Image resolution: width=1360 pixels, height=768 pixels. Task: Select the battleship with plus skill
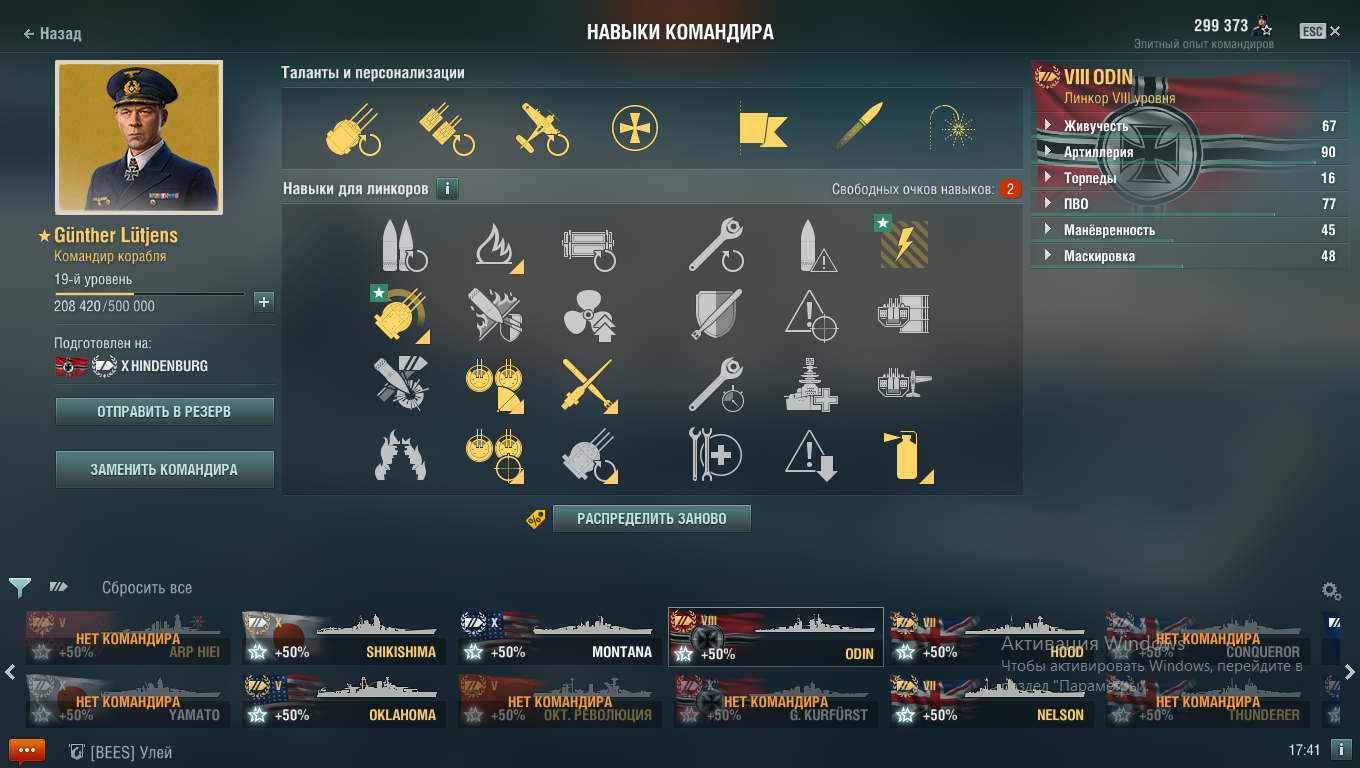(x=812, y=386)
